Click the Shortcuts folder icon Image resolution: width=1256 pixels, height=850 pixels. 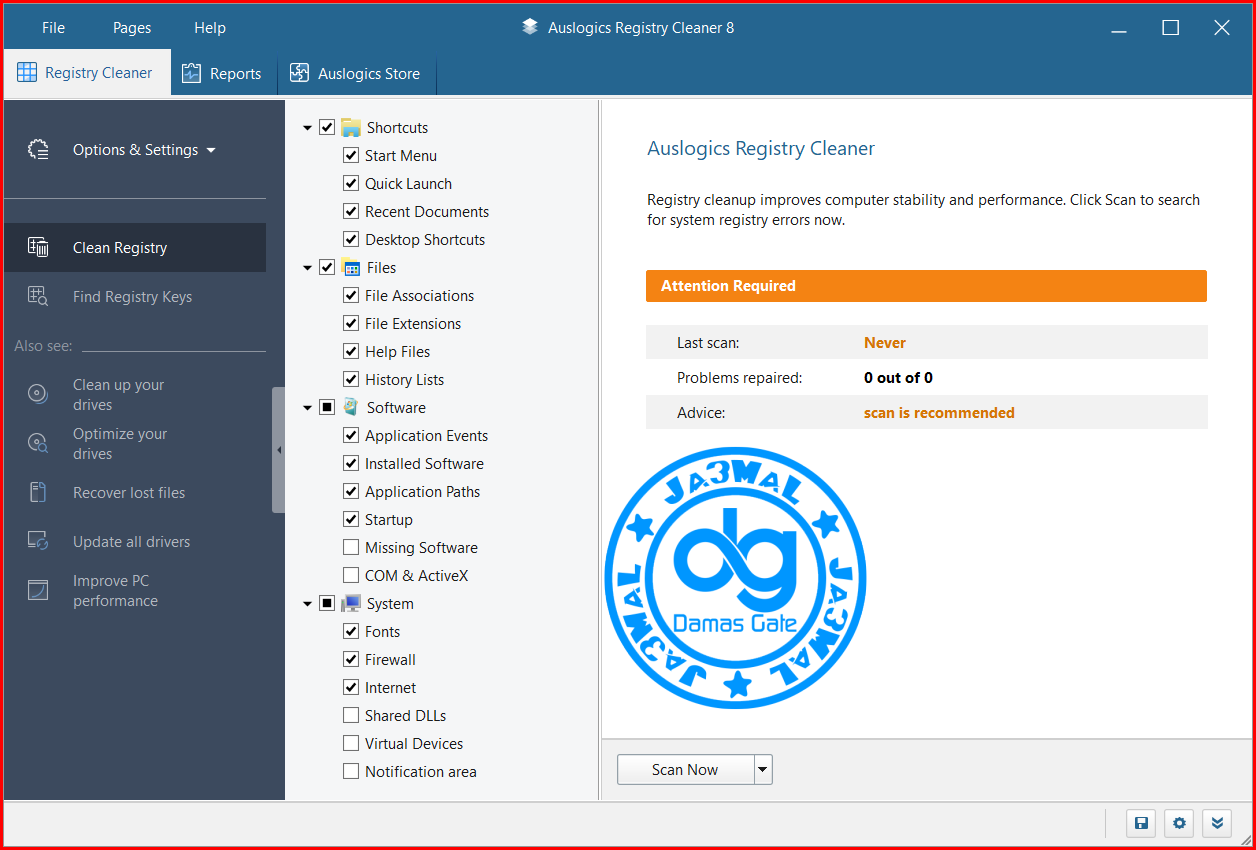[351, 127]
